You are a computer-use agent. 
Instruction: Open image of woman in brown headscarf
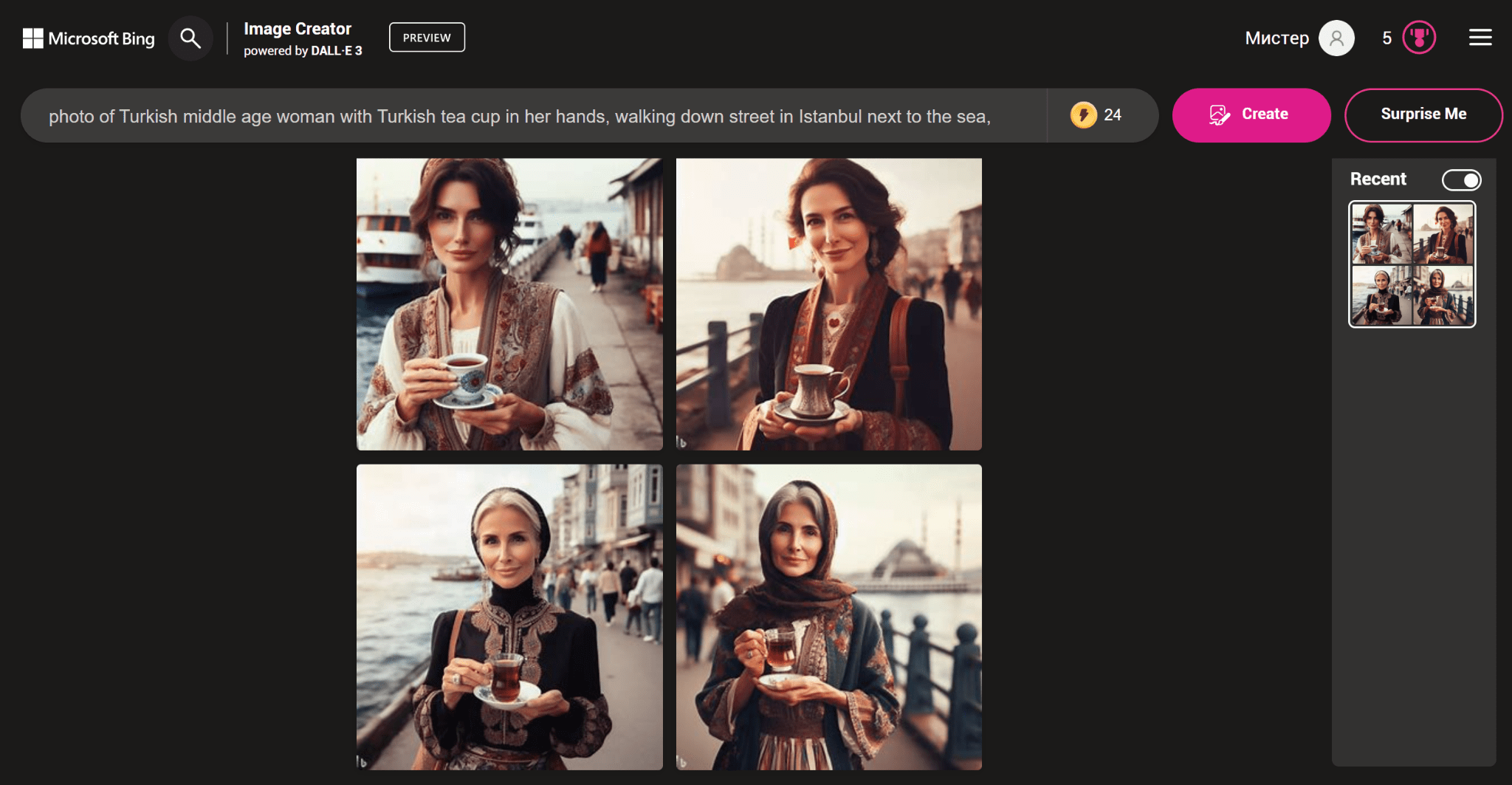pyautogui.click(x=828, y=617)
